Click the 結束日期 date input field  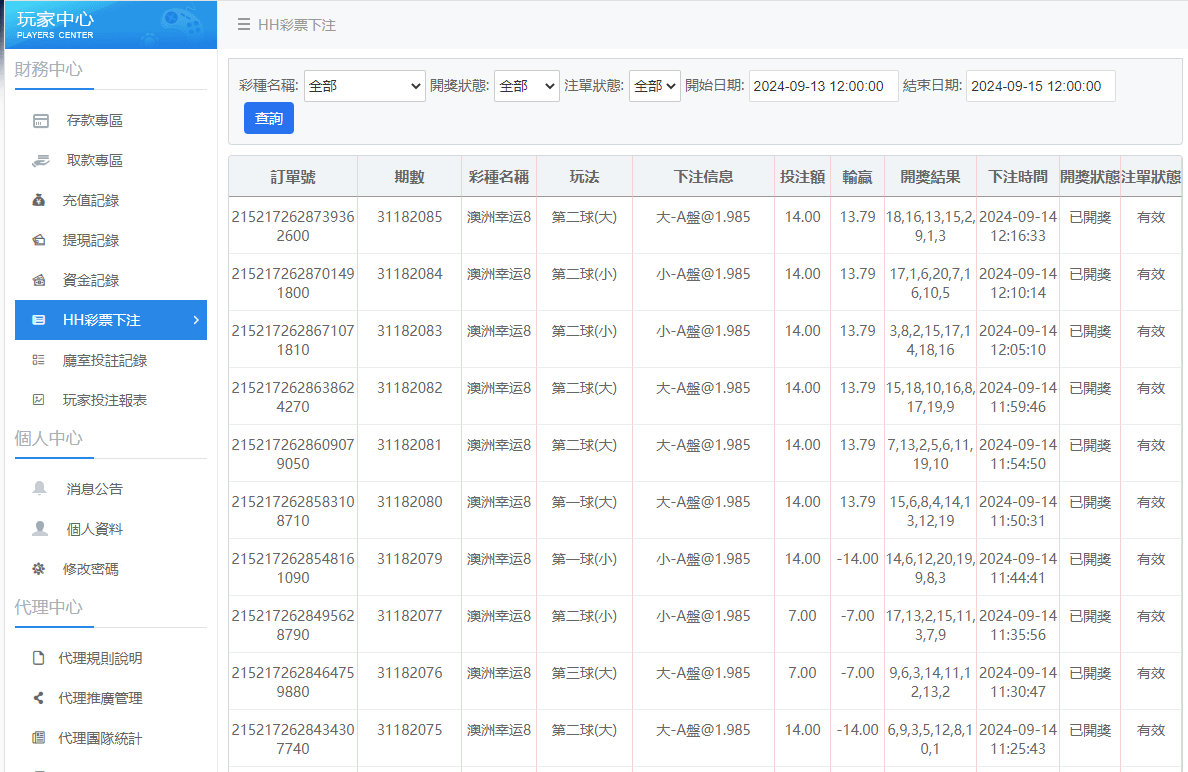pos(1040,86)
